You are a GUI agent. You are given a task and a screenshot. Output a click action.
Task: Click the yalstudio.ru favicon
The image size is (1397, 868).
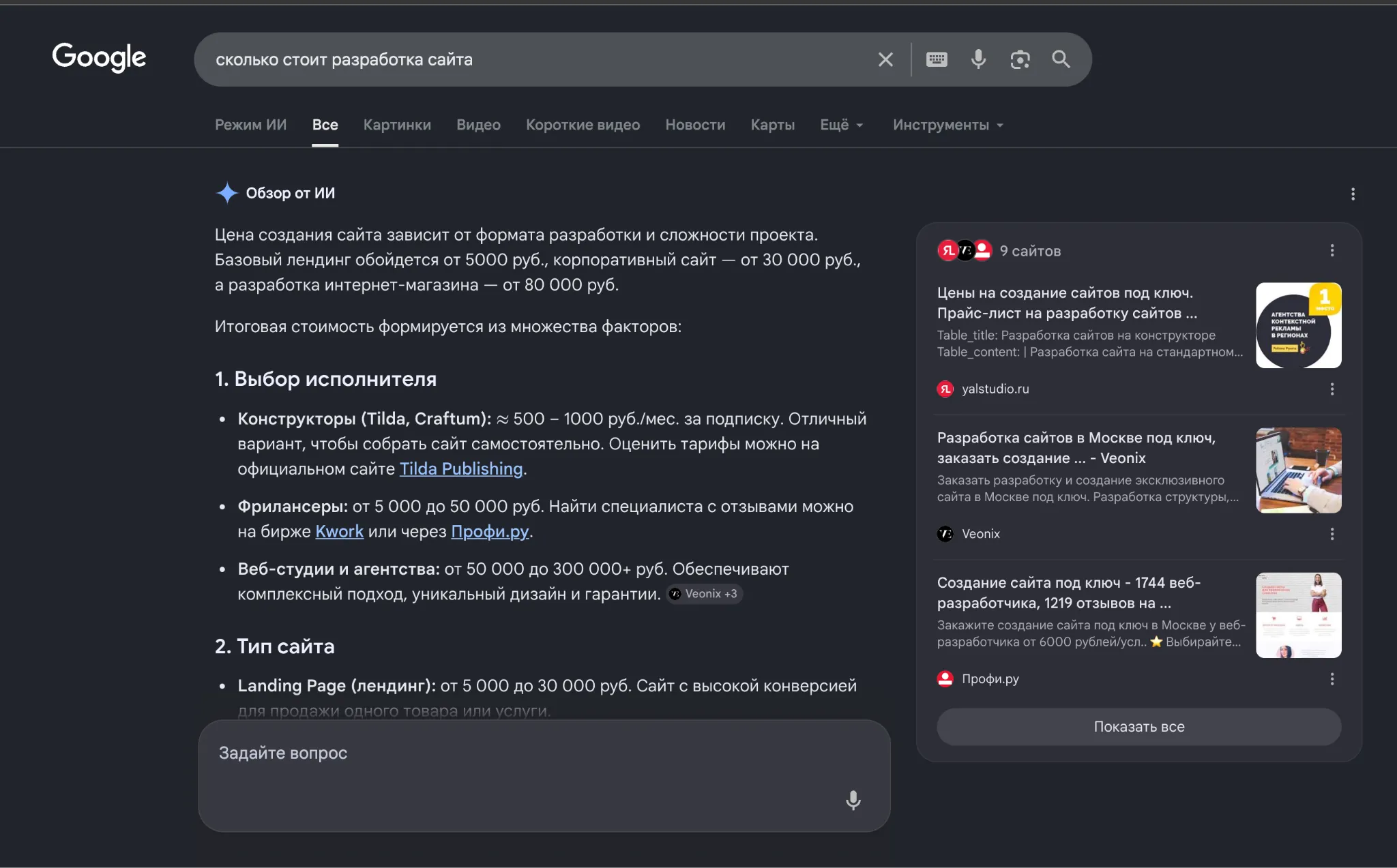(945, 389)
